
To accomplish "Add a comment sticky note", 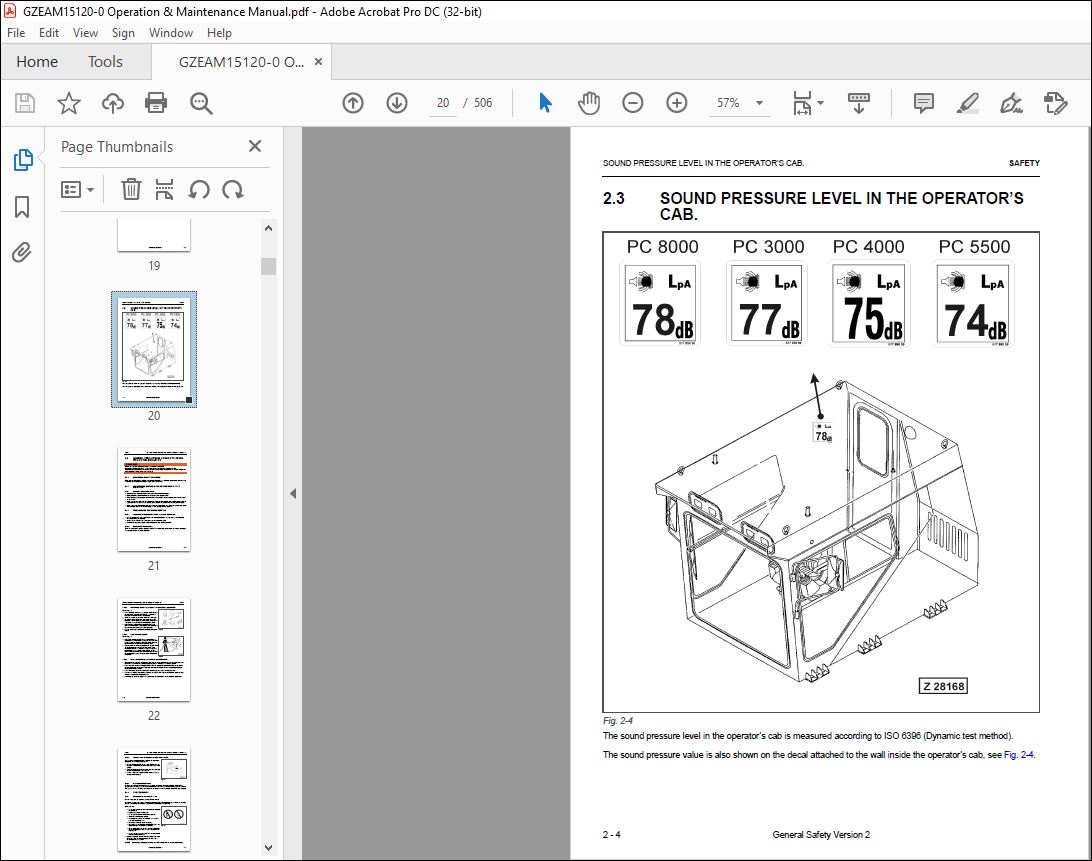I will pos(923,103).
